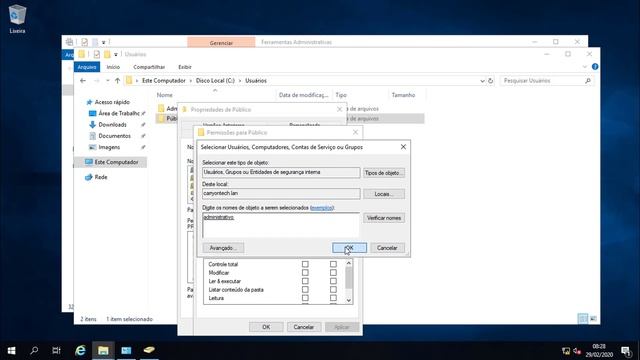Select Downloads in quick access
This screenshot has height=360, width=640.
[x=112, y=124]
